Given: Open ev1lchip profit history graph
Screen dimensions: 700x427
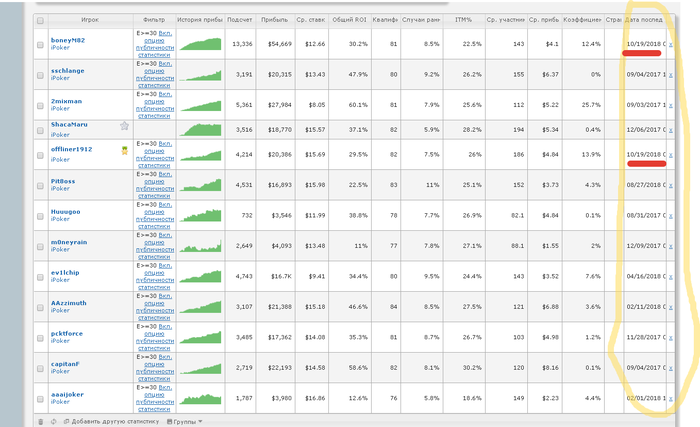Looking at the screenshot, I should (x=200, y=276).
